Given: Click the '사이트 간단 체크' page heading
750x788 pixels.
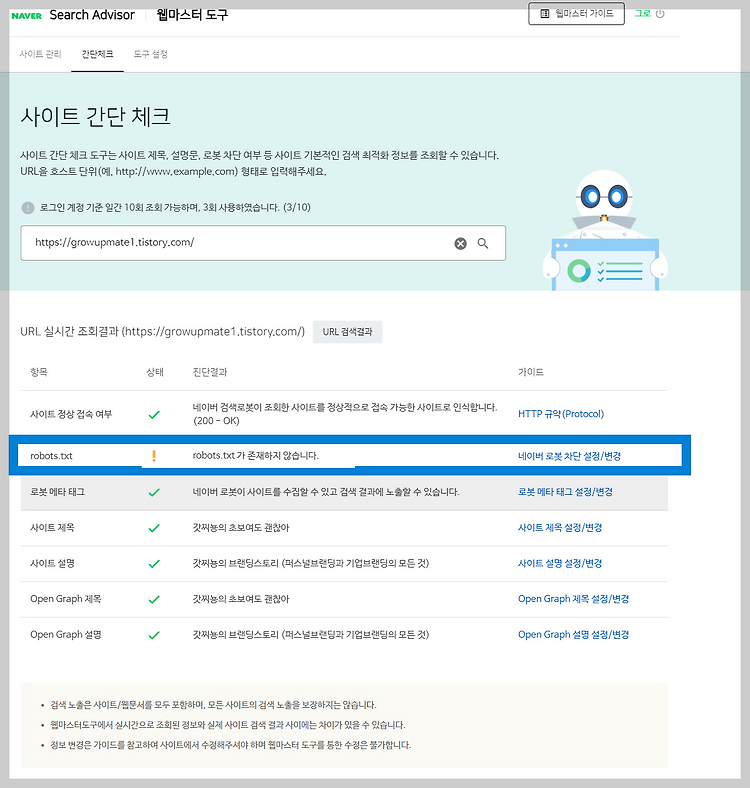Looking at the screenshot, I should [96, 116].
